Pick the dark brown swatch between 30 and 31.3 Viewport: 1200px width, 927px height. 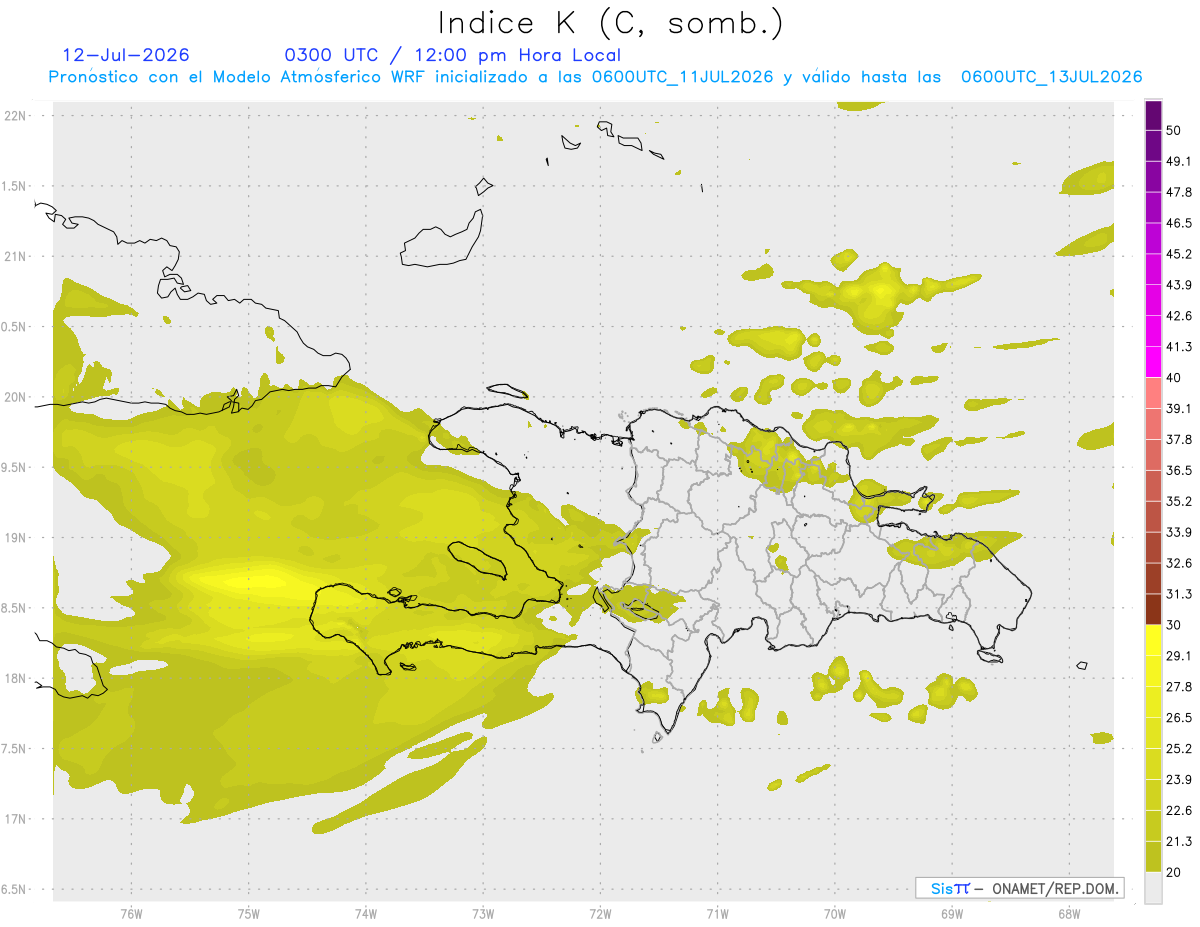(1153, 610)
